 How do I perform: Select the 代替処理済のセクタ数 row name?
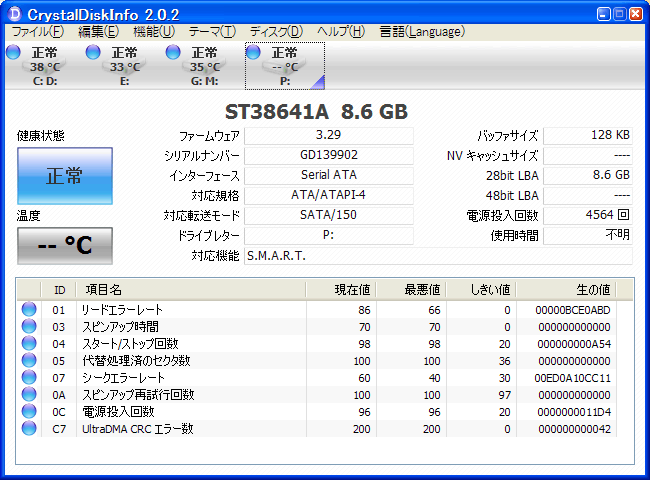point(136,361)
